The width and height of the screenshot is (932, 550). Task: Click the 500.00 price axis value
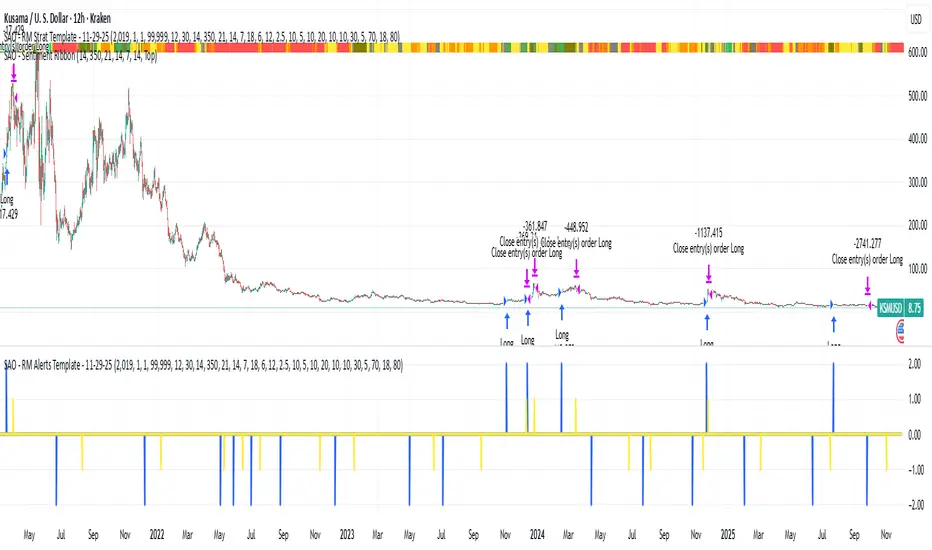(917, 96)
